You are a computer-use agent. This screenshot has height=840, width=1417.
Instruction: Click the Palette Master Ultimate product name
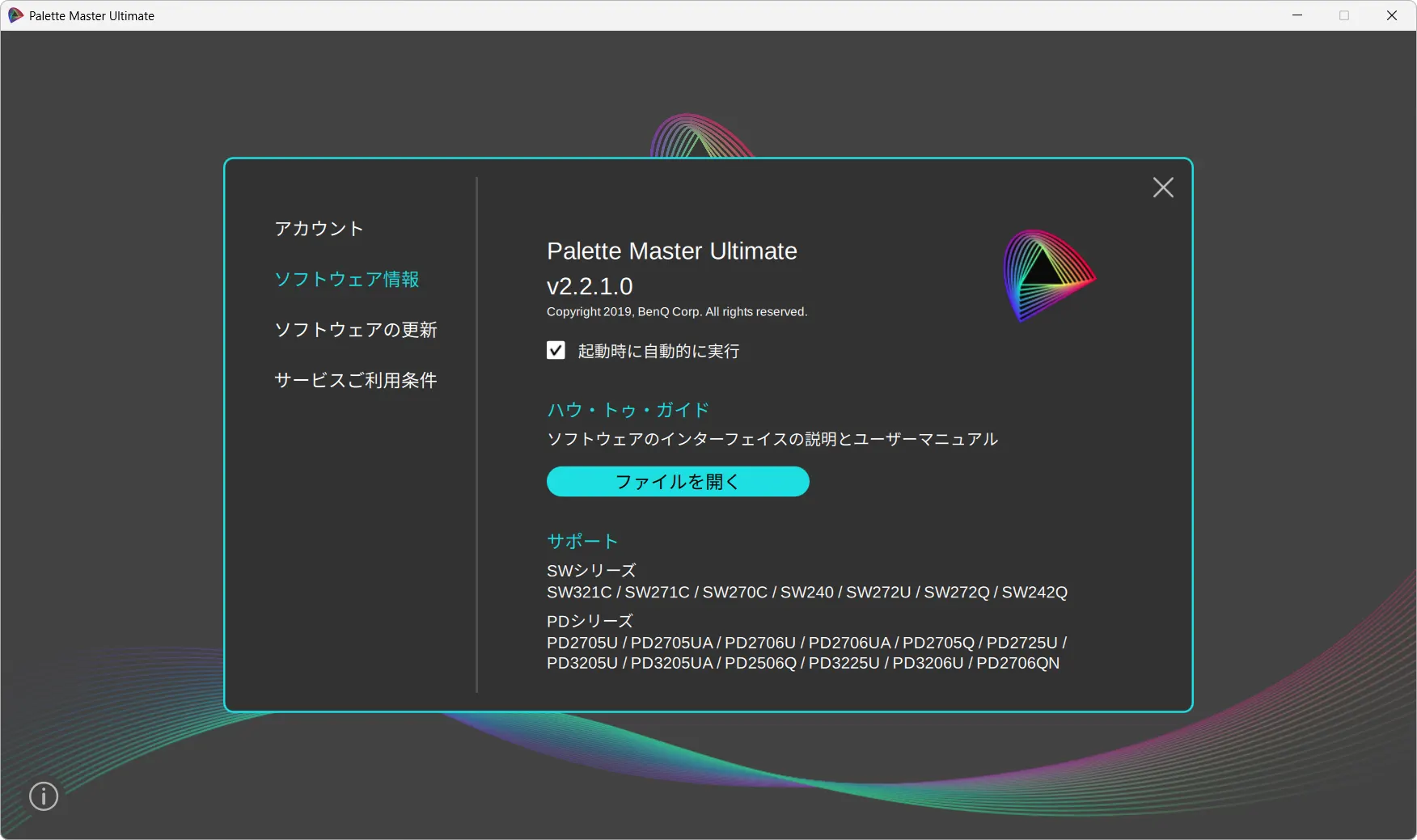click(672, 251)
